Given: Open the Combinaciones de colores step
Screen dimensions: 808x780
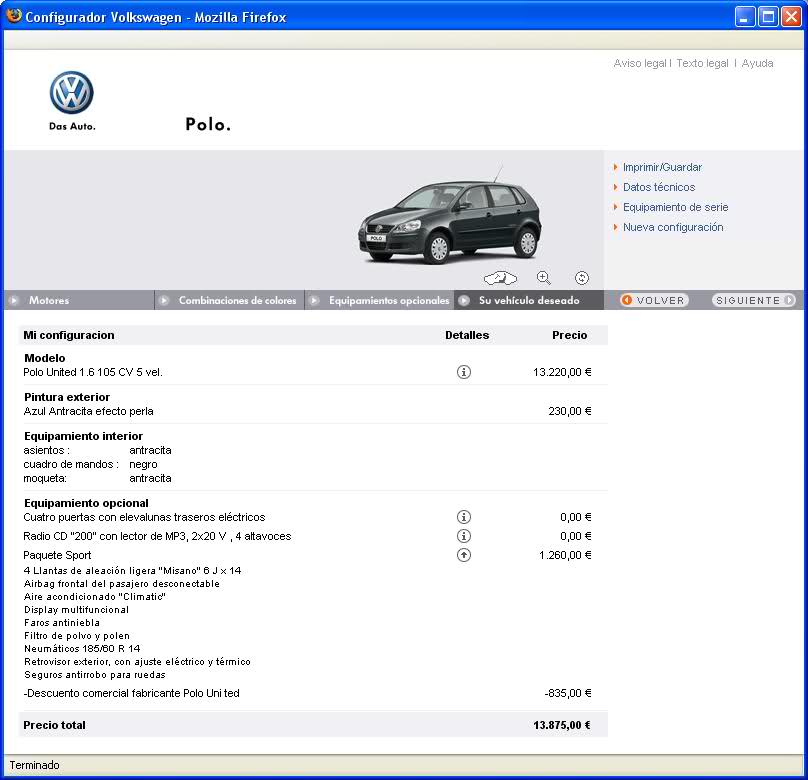Looking at the screenshot, I should coord(237,300).
